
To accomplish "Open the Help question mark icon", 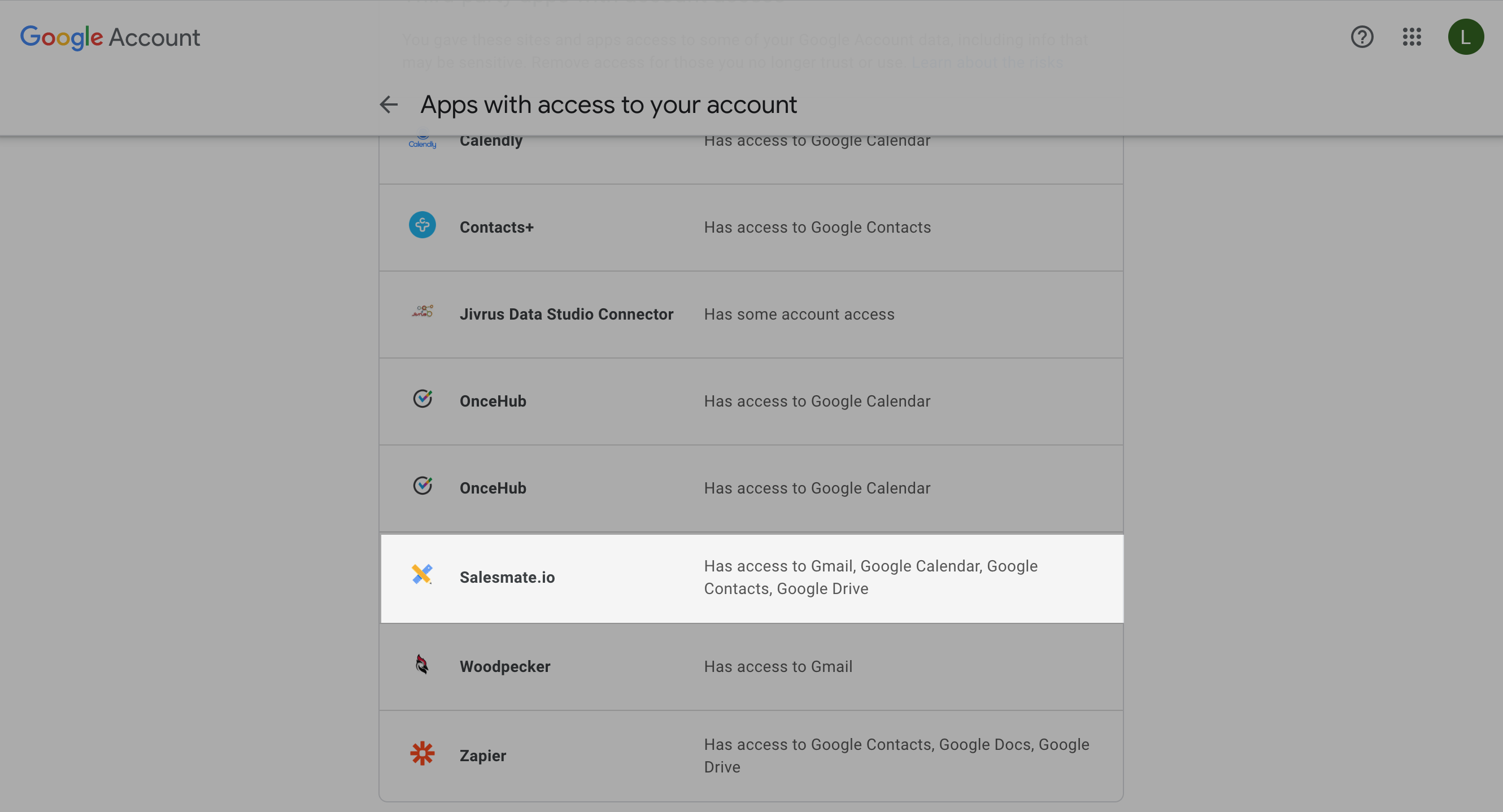I will tap(1362, 37).
